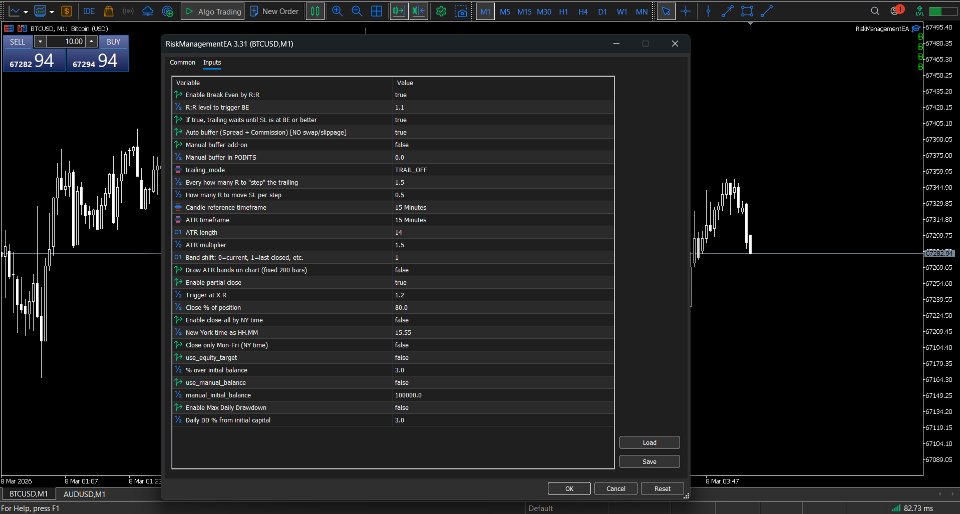Switch to the Inputs tab
This screenshot has width=960, height=514.
[212, 62]
